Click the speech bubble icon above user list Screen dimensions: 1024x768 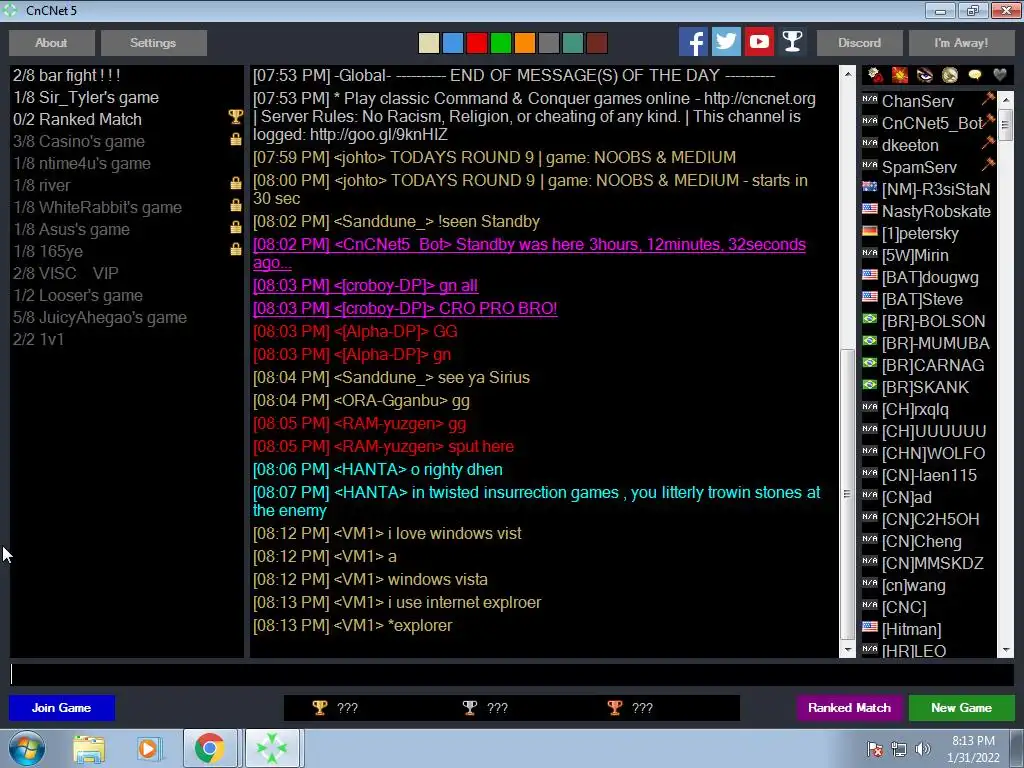point(974,75)
